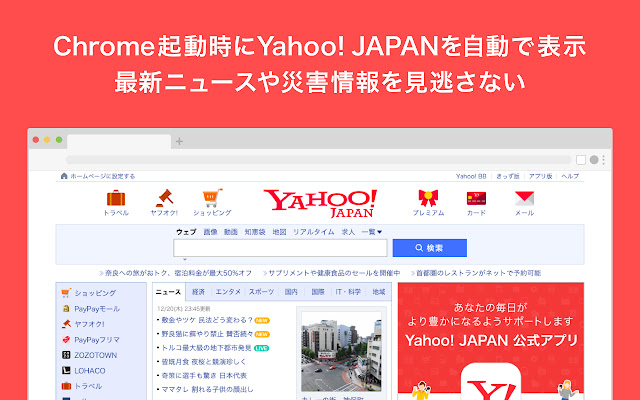
Task: Click sidebar ZOZOTOWN icon
Action: click(66, 355)
